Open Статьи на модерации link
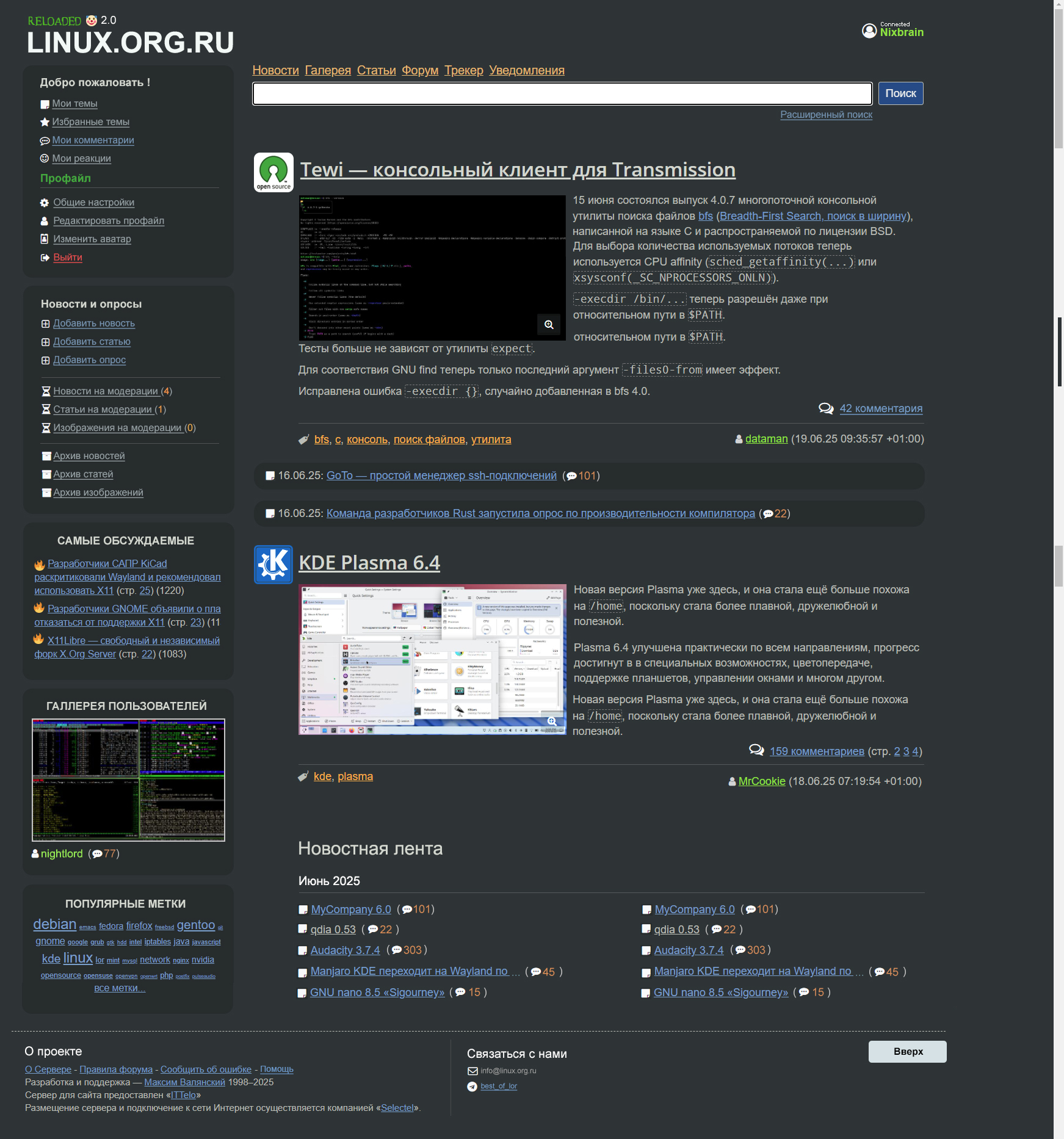 click(x=103, y=410)
